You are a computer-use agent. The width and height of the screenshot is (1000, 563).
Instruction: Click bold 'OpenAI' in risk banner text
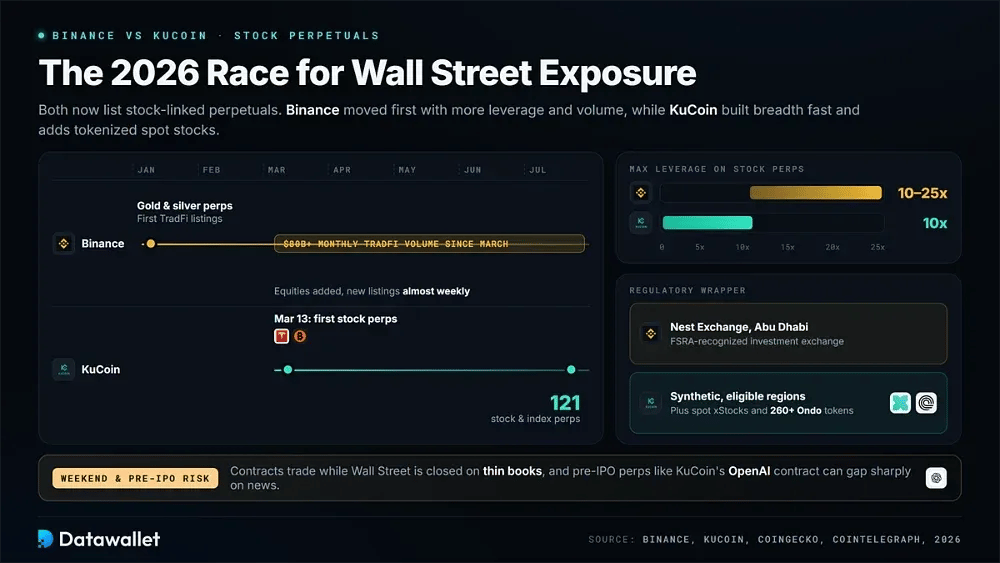(749, 471)
